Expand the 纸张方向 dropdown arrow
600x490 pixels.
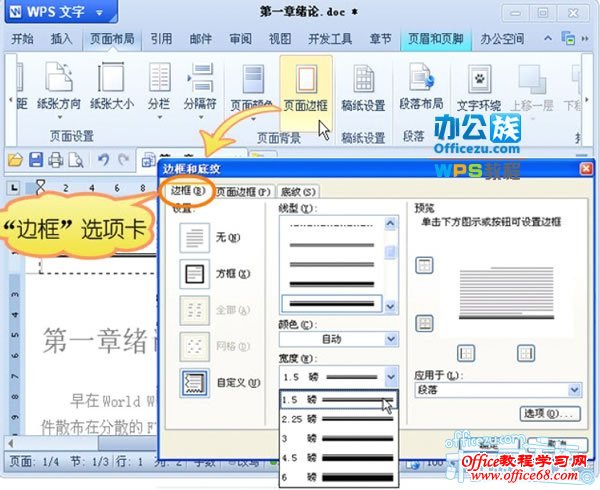[59, 117]
